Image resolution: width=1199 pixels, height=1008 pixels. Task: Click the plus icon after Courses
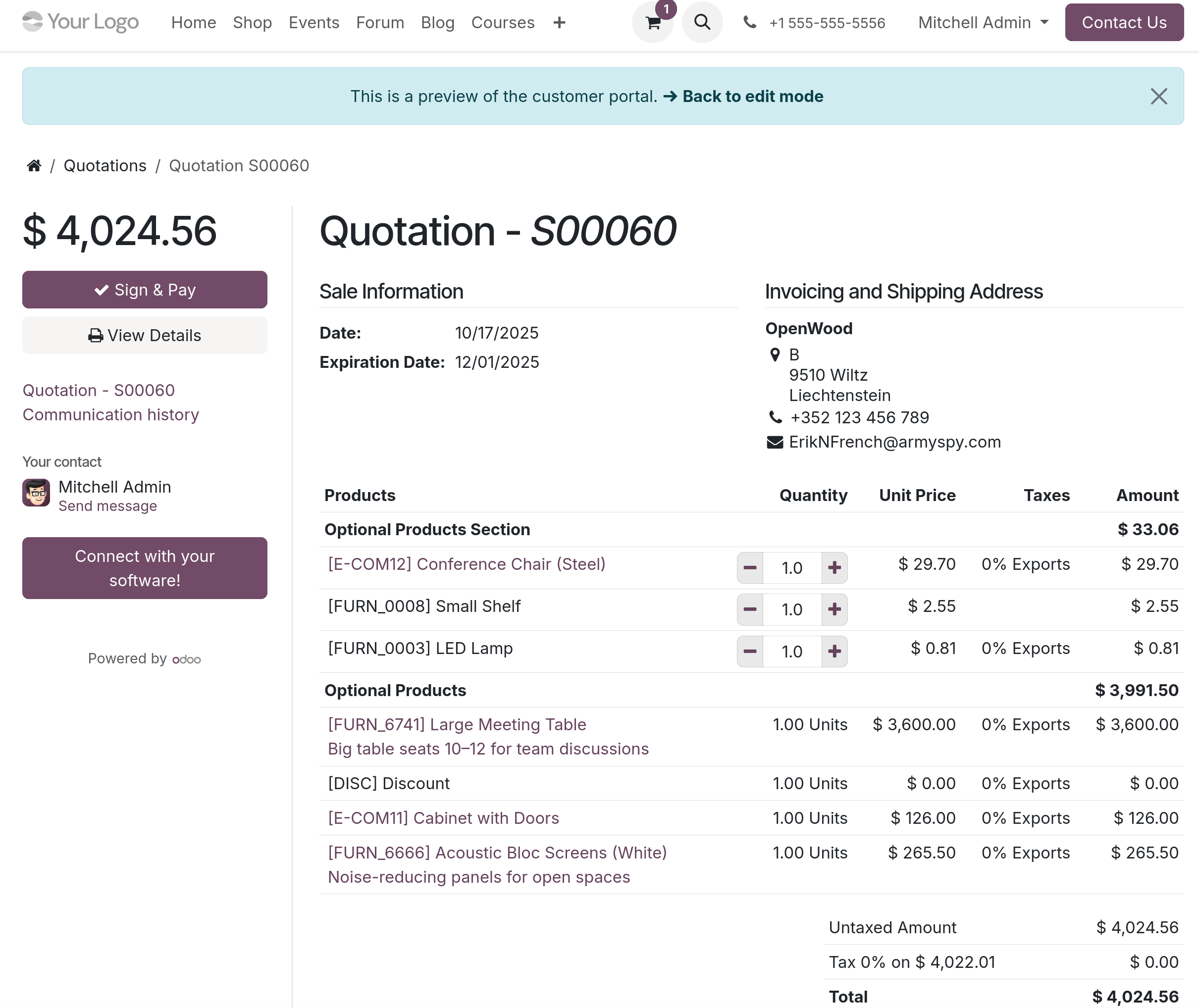pyautogui.click(x=559, y=23)
